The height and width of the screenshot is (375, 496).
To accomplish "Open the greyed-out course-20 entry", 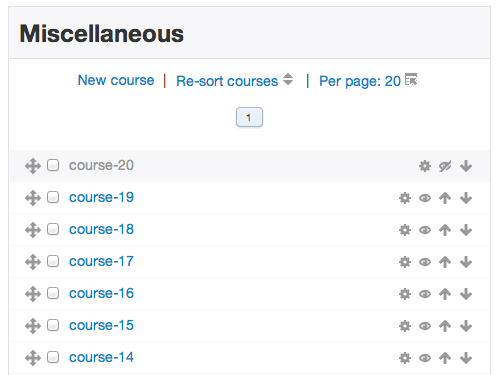I will pyautogui.click(x=101, y=165).
